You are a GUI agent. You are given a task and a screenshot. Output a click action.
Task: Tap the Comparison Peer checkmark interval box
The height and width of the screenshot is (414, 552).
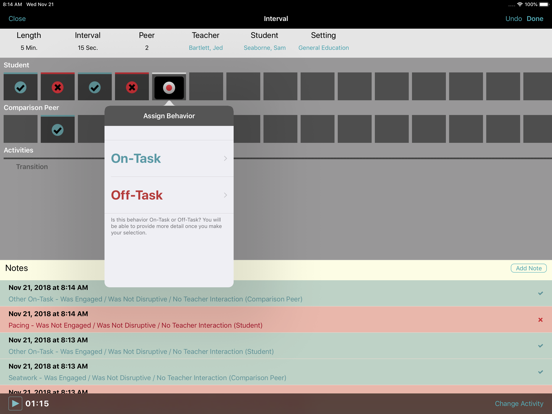58,130
